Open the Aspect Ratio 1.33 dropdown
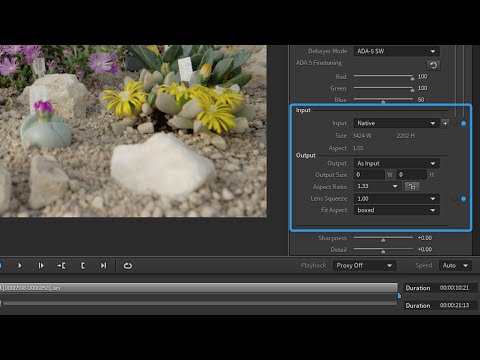 click(x=377, y=186)
